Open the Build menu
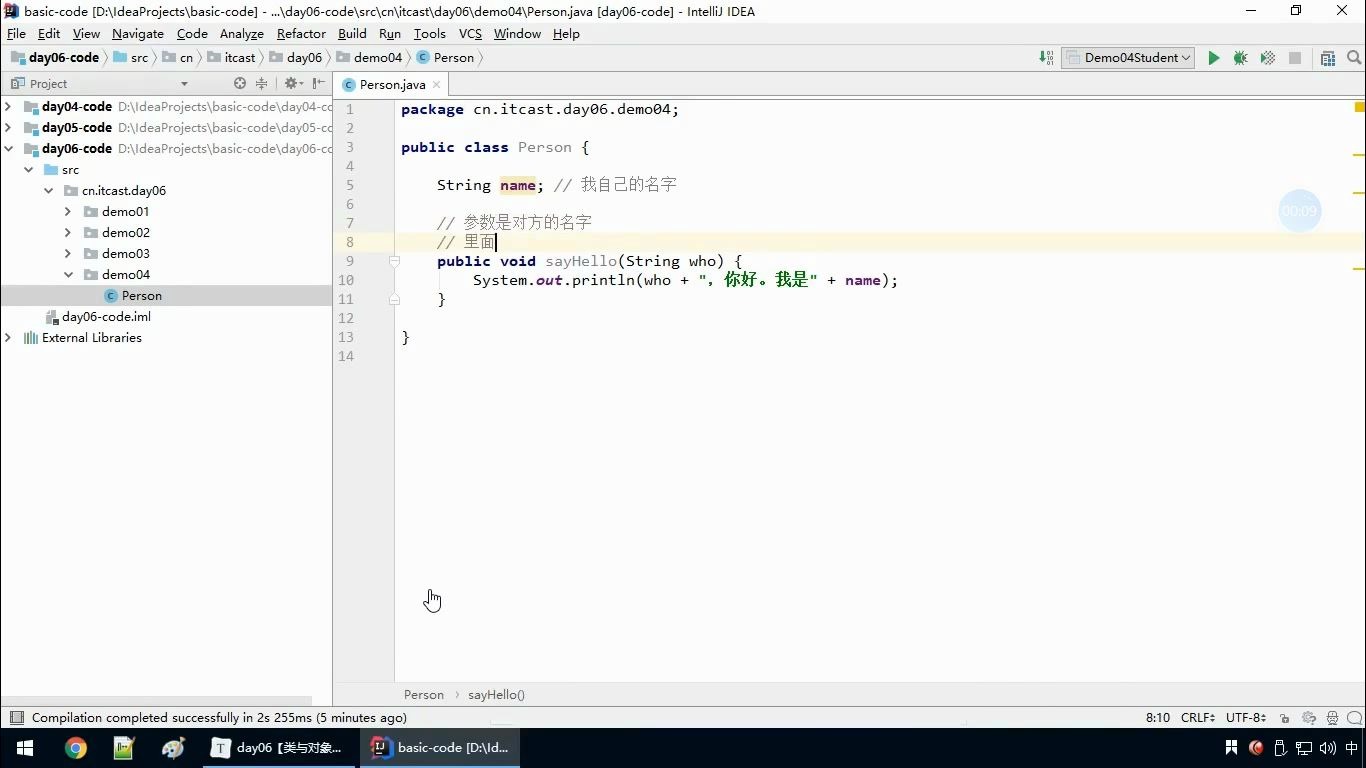Image resolution: width=1366 pixels, height=768 pixels. click(x=352, y=34)
